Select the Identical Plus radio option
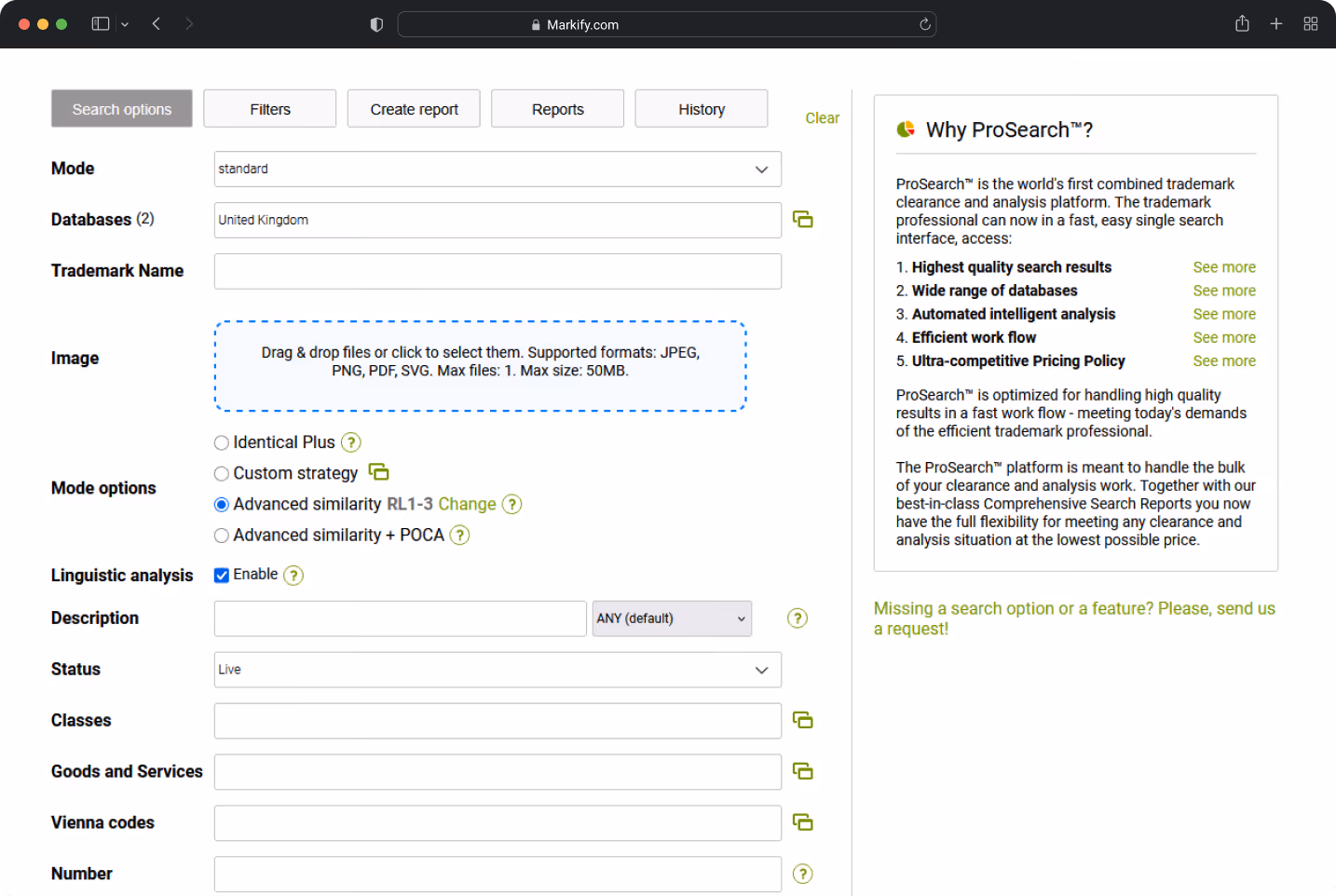1336x896 pixels. pos(222,442)
